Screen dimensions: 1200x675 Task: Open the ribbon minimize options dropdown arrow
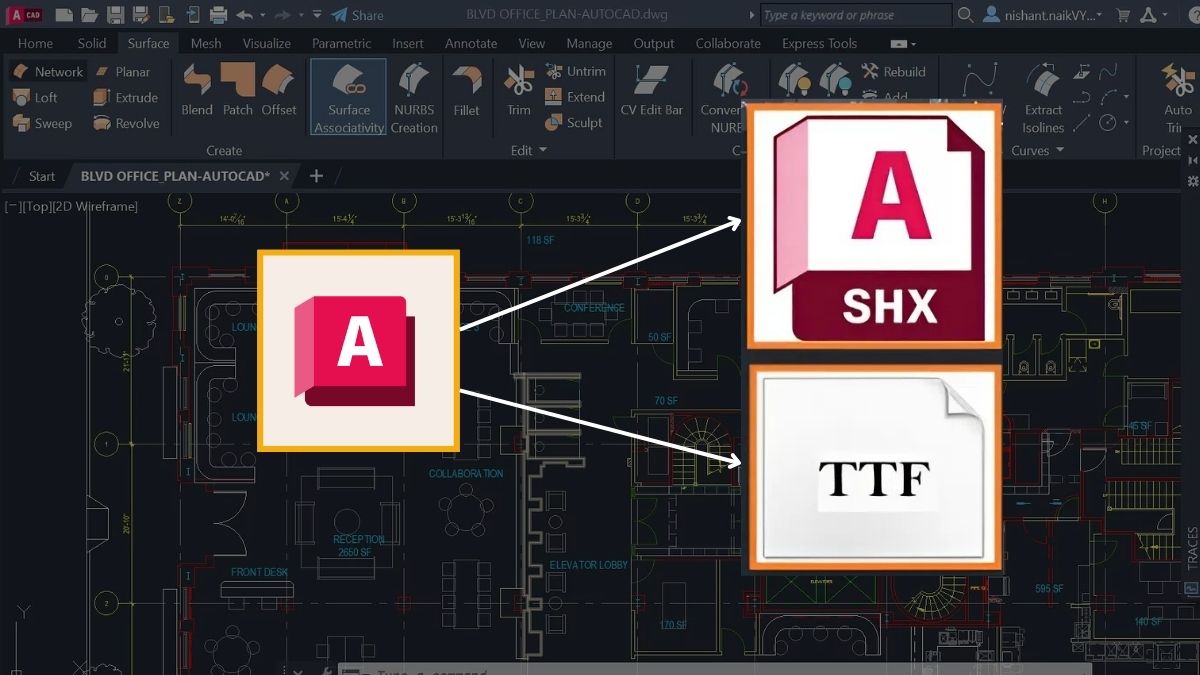coord(914,44)
